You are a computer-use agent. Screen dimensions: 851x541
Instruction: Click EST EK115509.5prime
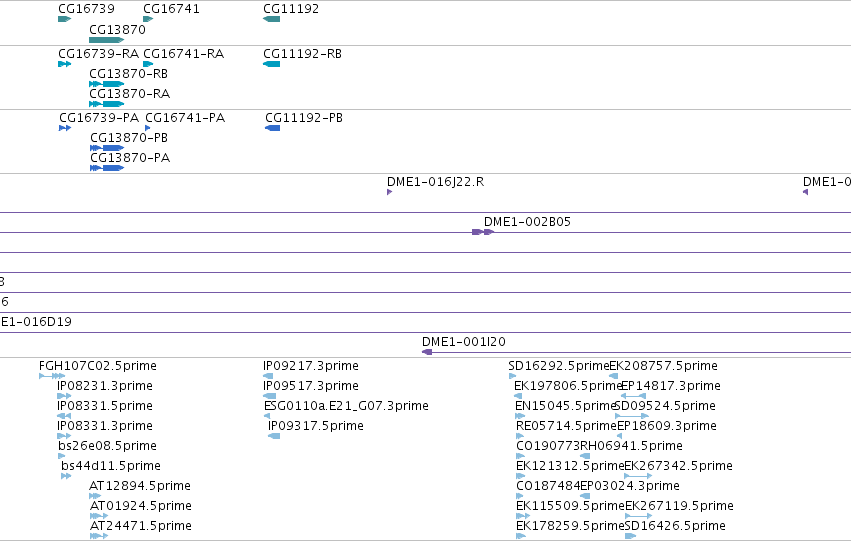point(570,506)
